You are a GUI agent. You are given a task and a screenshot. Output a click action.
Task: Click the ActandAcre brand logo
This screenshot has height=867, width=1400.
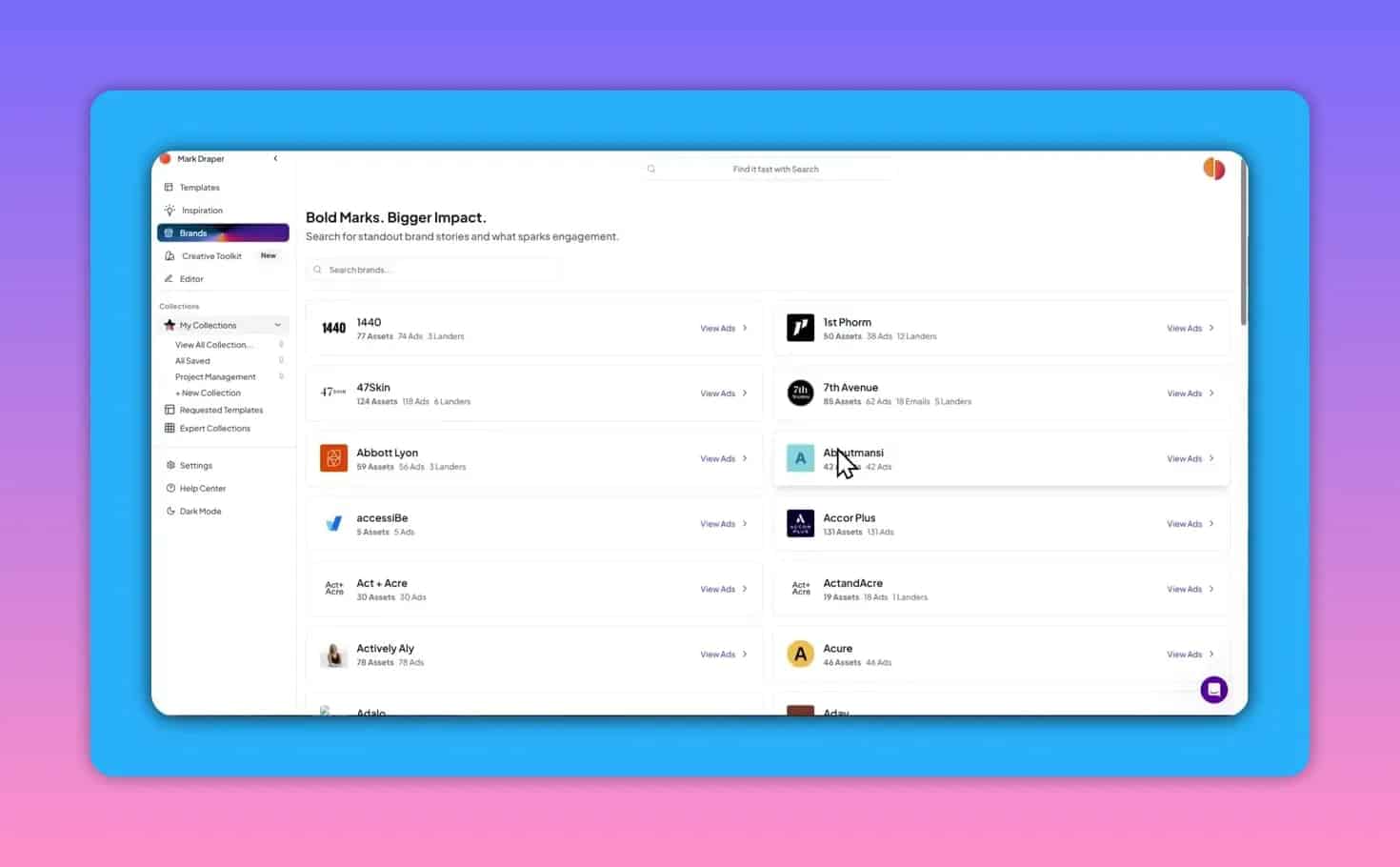[800, 589]
